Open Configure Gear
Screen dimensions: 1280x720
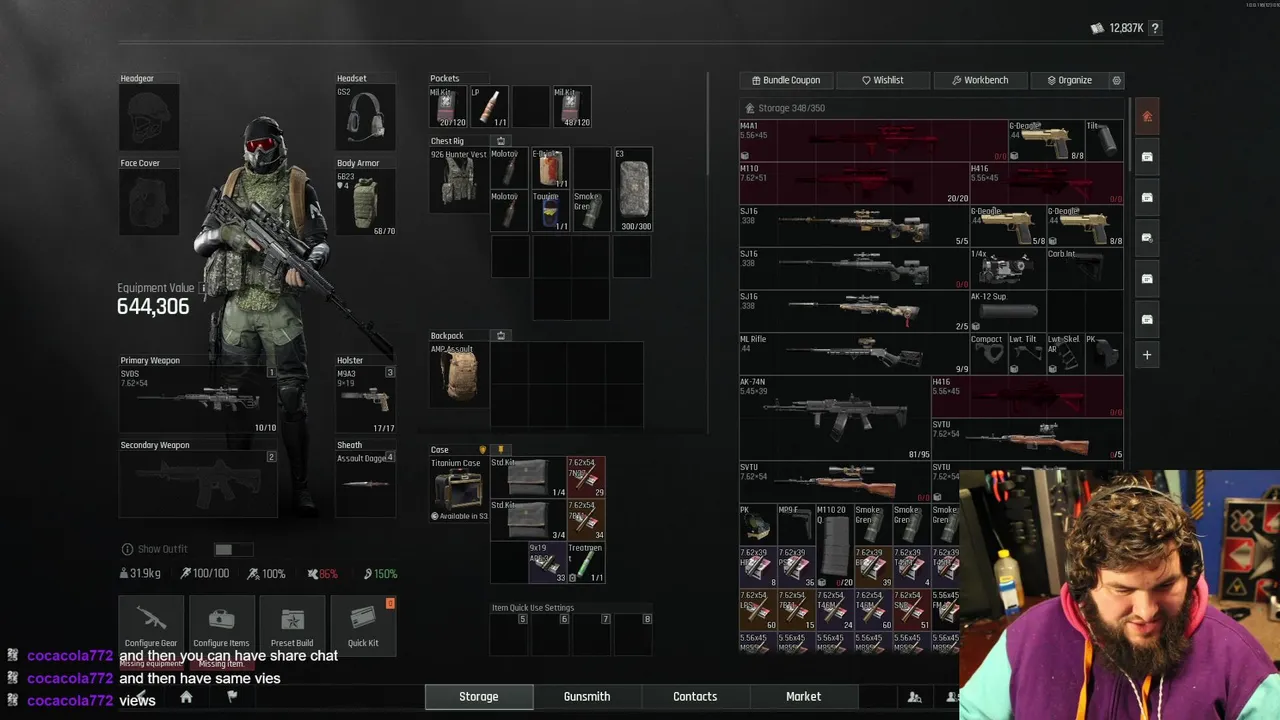pos(151,625)
